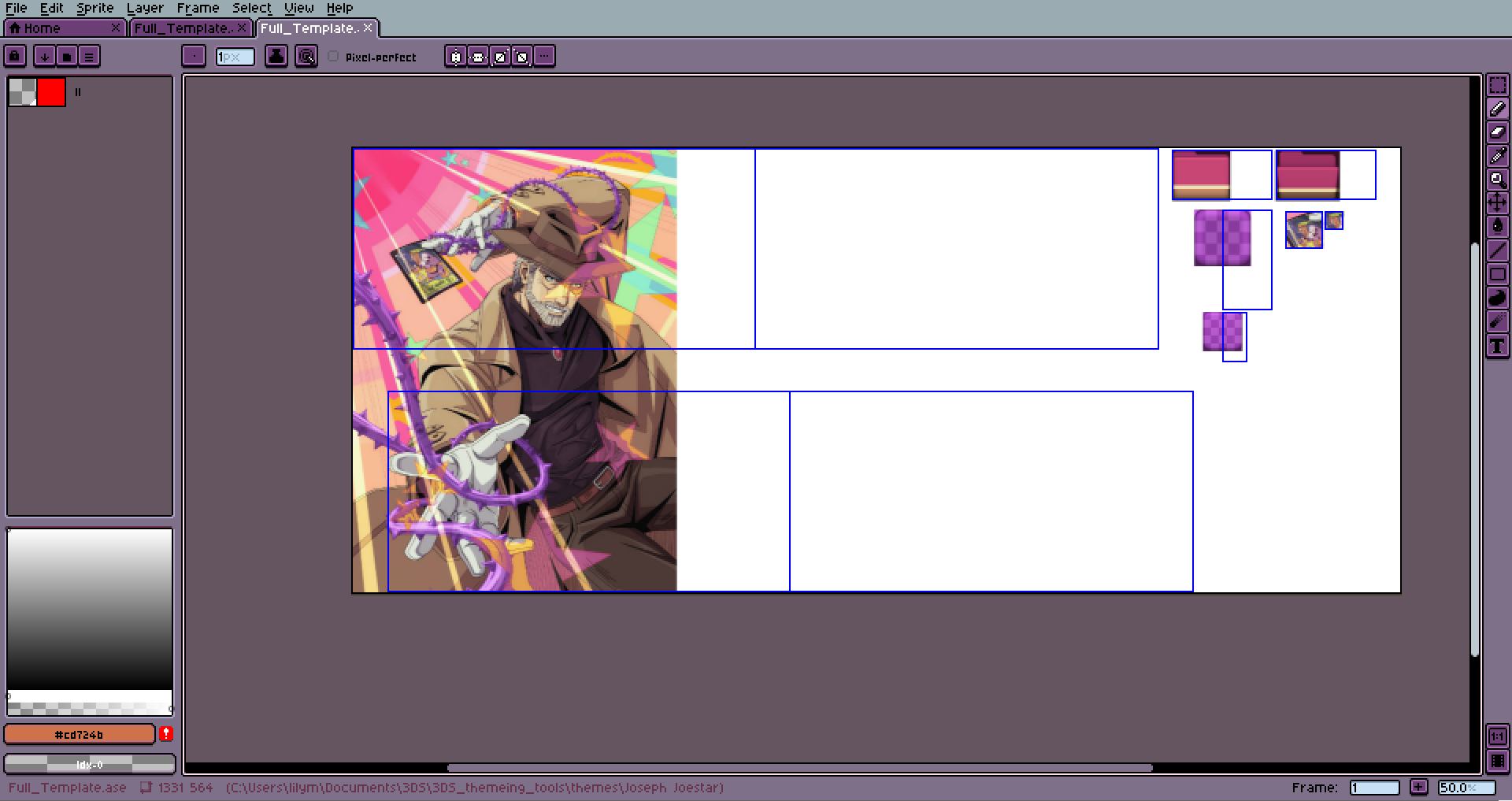This screenshot has height=801, width=1512.
Task: Select the Eraser tool
Action: tap(1497, 132)
